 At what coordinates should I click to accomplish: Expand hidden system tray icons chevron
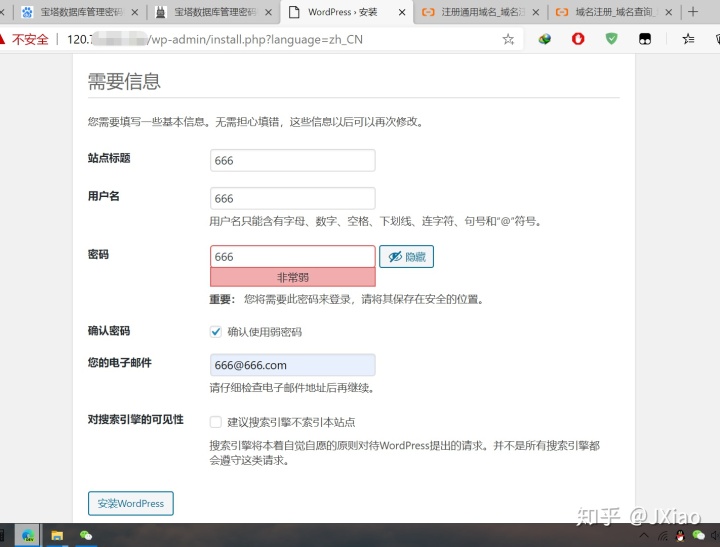coord(644,535)
